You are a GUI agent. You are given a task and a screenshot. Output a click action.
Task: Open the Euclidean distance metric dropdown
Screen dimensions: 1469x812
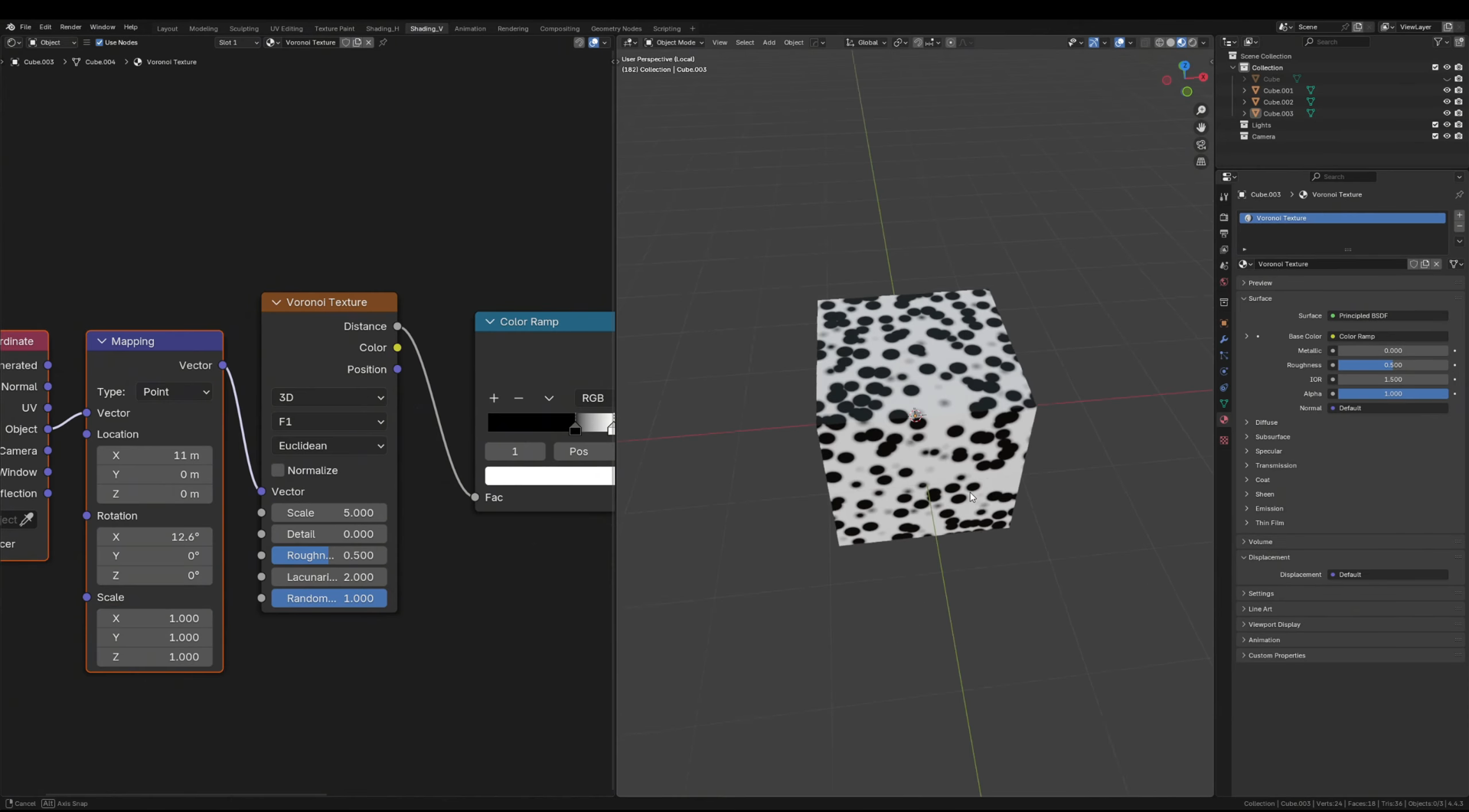(x=329, y=445)
